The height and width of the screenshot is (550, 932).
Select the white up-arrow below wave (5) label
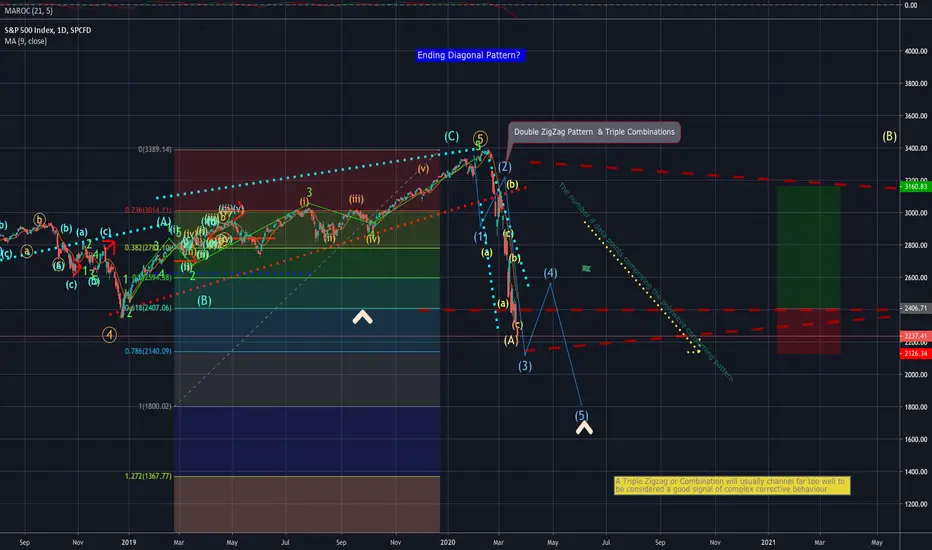point(584,428)
